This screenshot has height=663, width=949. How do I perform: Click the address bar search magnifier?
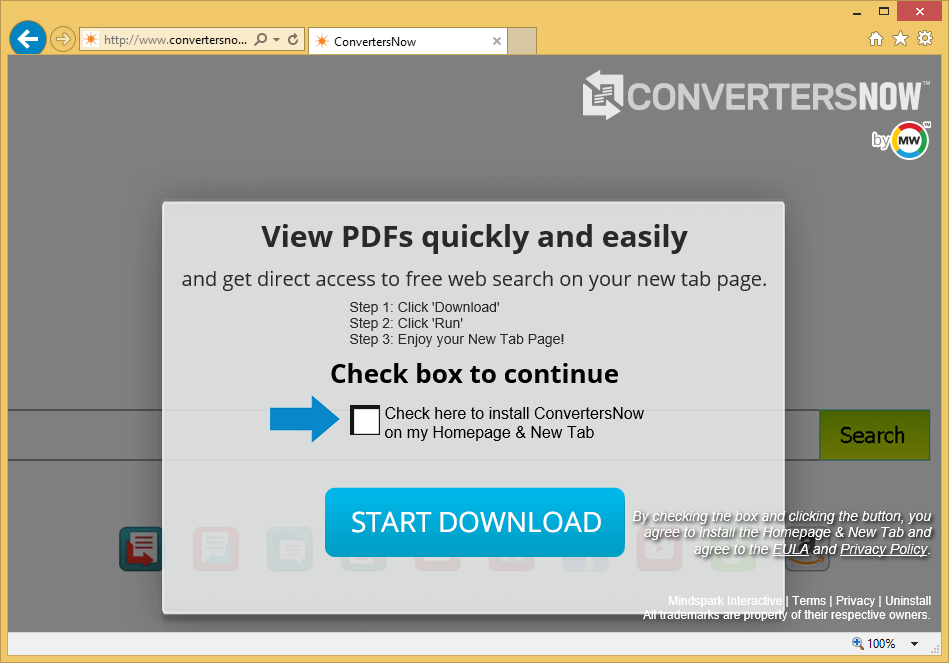pyautogui.click(x=261, y=40)
